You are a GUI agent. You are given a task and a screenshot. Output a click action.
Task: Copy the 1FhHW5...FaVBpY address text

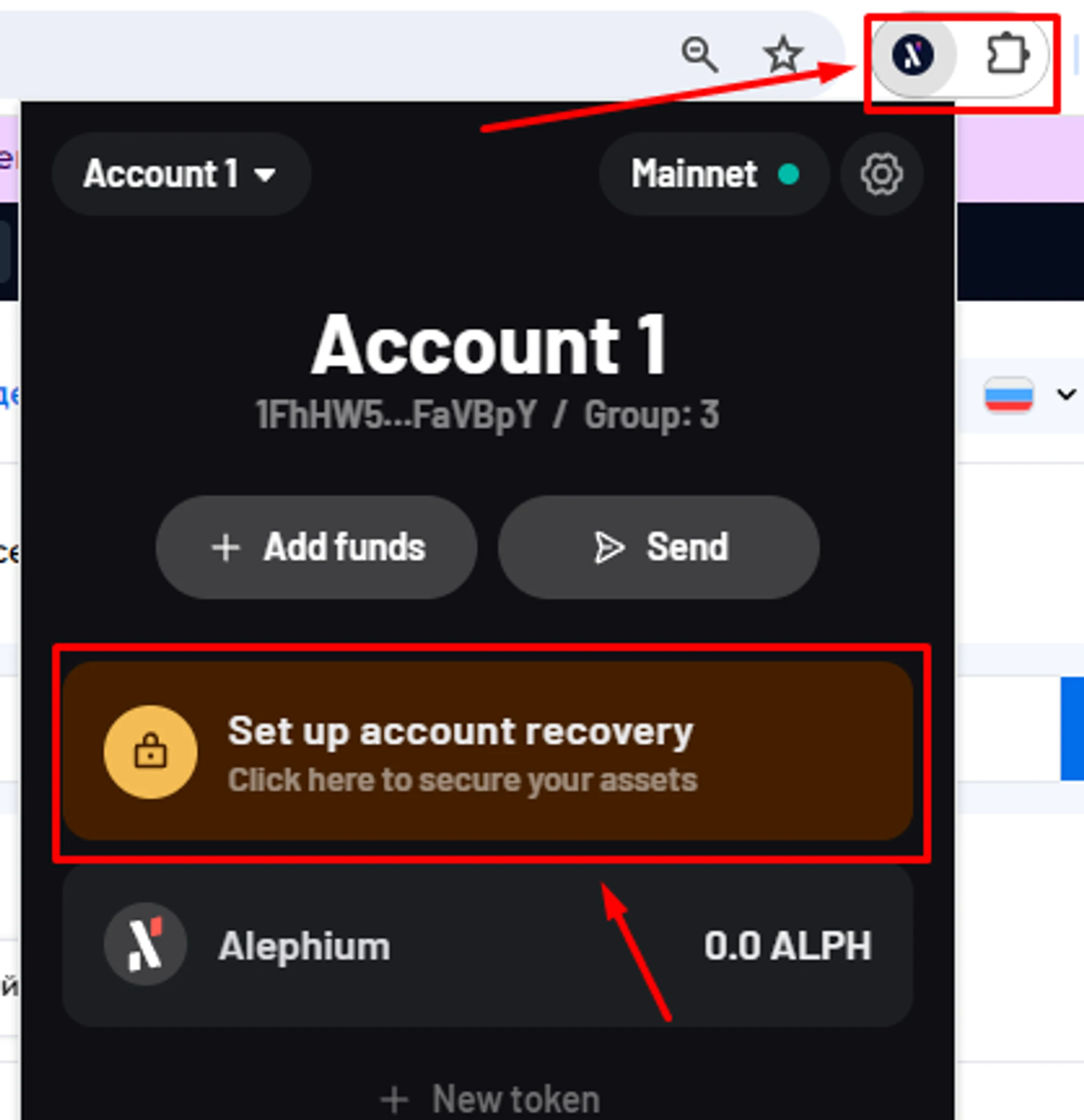pyautogui.click(x=396, y=415)
